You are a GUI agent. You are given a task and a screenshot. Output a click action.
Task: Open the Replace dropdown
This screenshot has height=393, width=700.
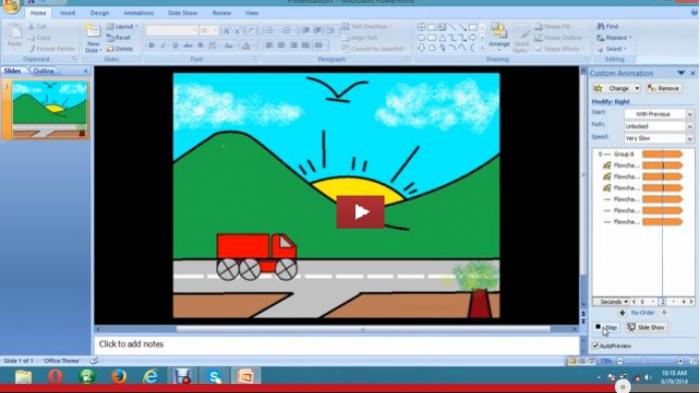coord(614,38)
